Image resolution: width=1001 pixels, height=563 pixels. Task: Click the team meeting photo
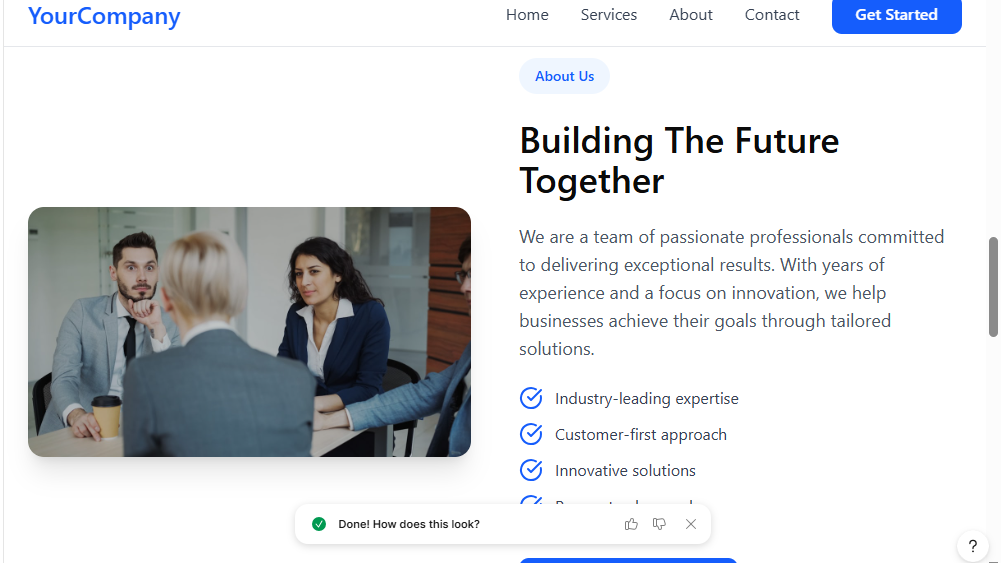coord(249,332)
